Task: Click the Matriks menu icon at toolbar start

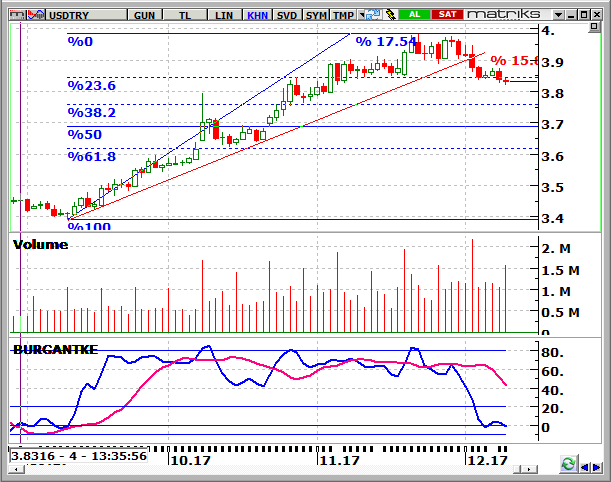Action: coord(17,15)
